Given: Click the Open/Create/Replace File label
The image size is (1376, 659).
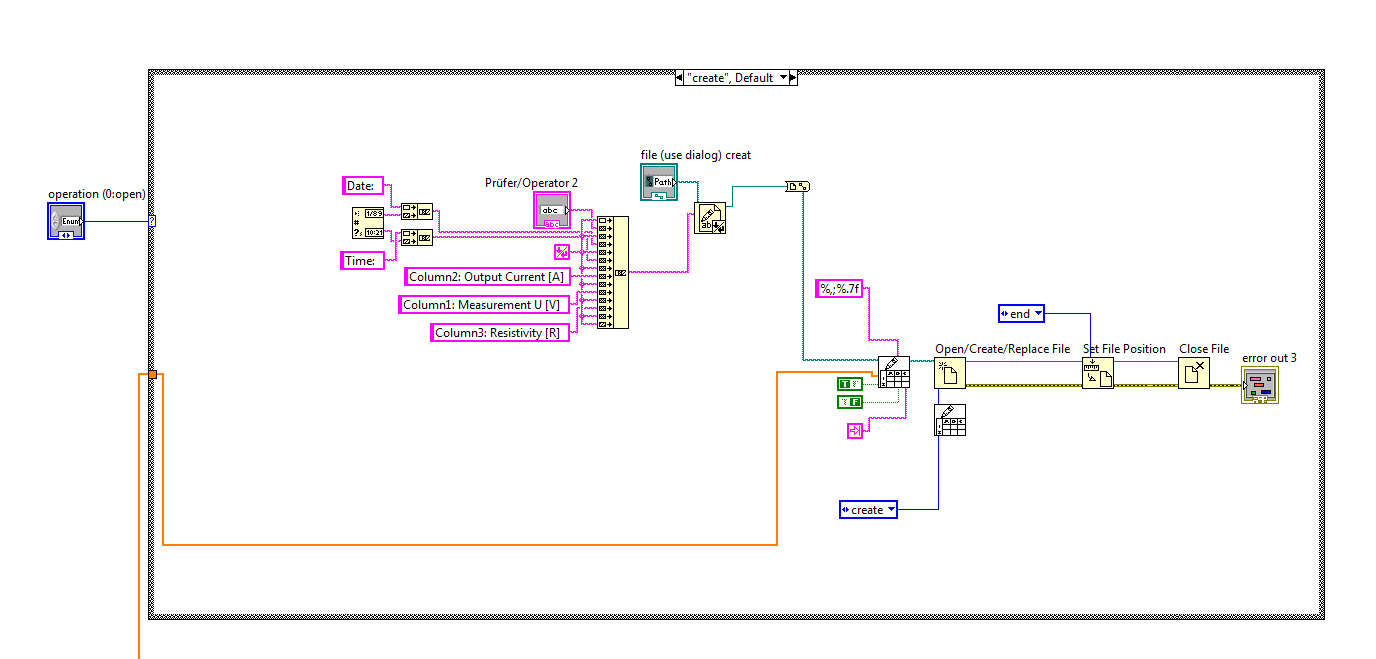Looking at the screenshot, I should pyautogui.click(x=1003, y=349).
